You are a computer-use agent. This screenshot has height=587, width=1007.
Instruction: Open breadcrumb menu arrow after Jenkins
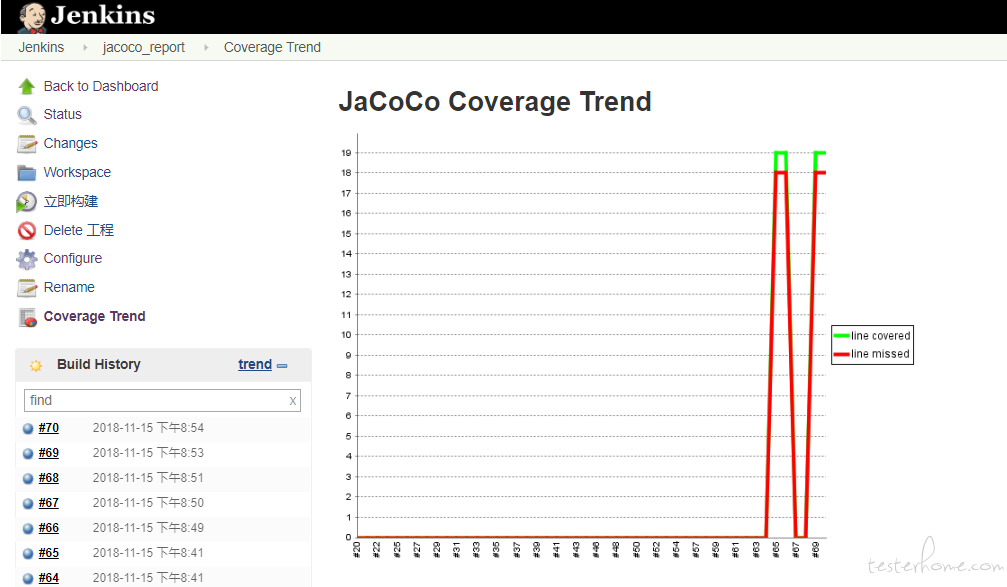pyautogui.click(x=85, y=48)
